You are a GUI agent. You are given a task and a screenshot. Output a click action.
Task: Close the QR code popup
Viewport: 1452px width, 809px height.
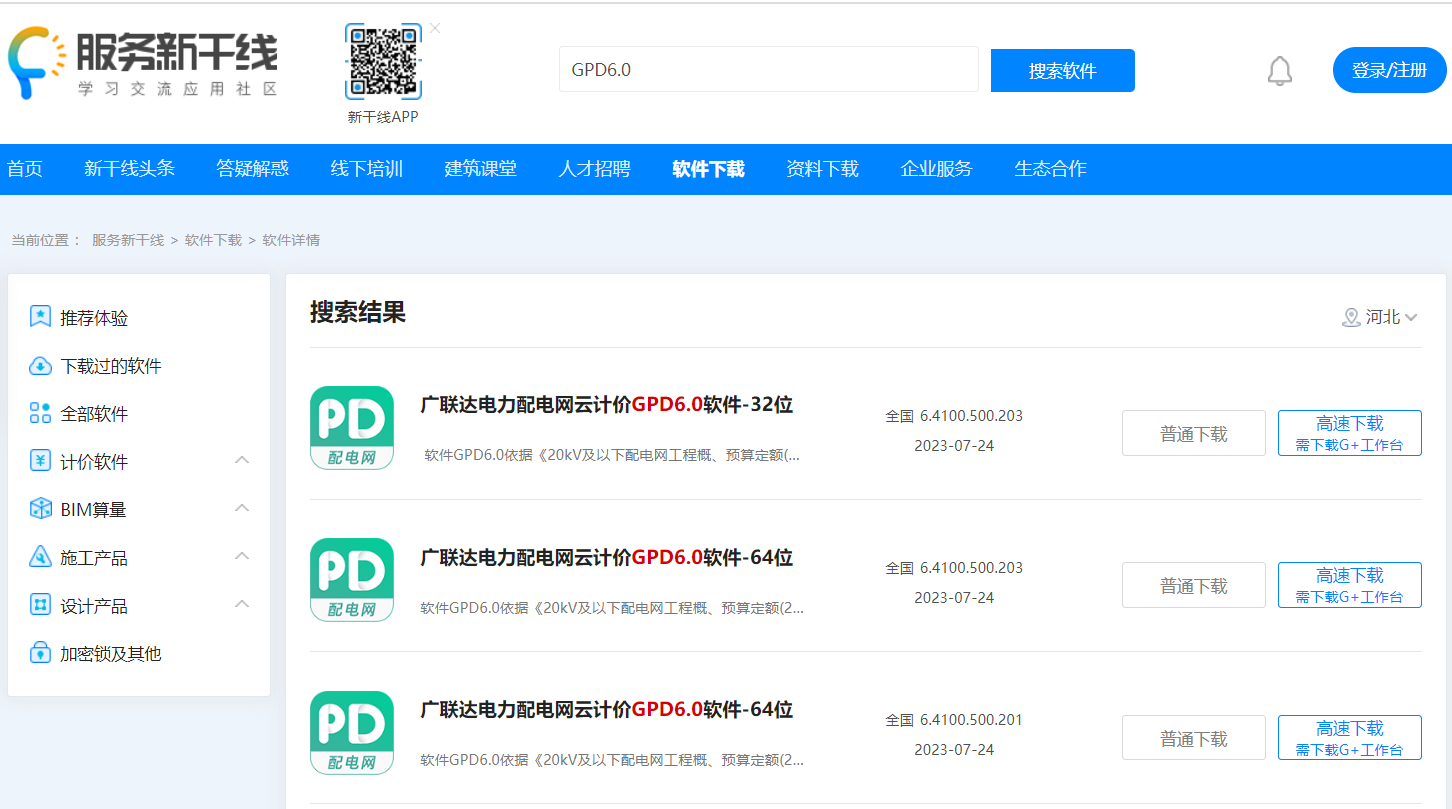pos(435,28)
